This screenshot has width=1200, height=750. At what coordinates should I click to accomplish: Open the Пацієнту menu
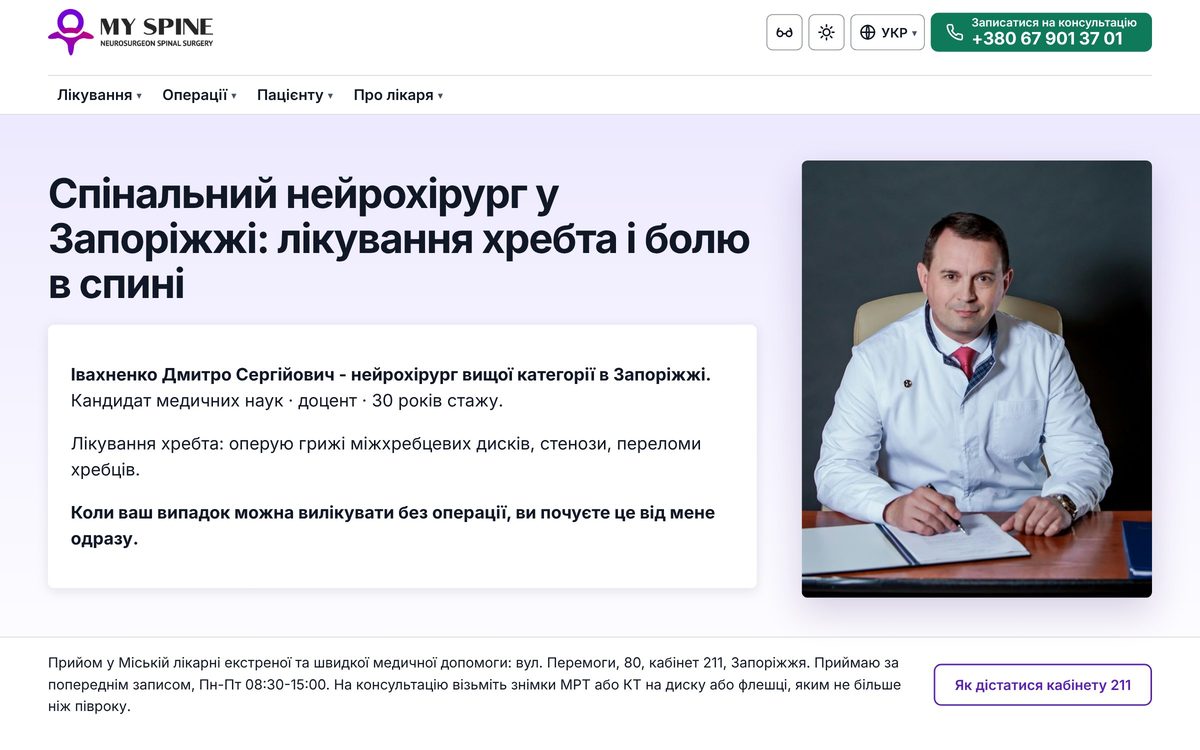point(295,95)
